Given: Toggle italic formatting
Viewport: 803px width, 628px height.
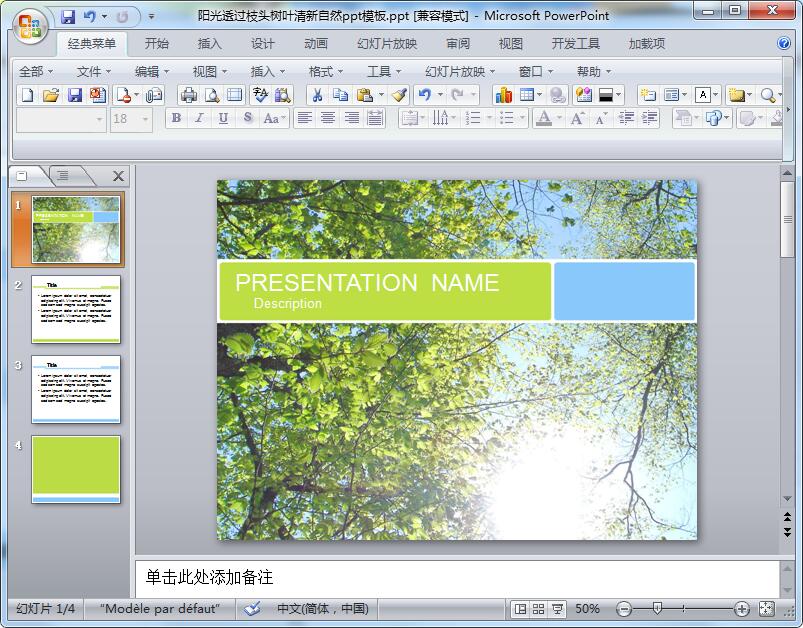Looking at the screenshot, I should pos(199,118).
